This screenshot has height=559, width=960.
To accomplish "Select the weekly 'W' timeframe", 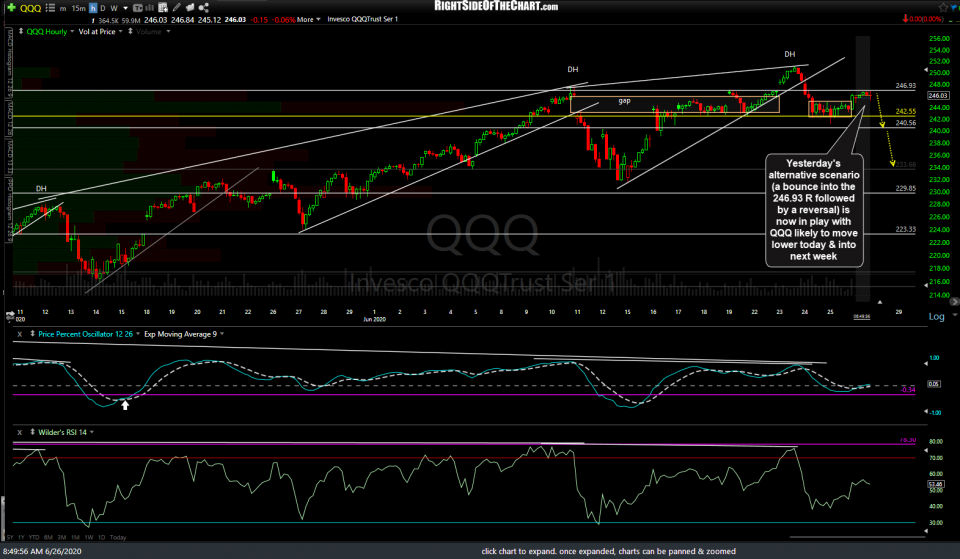I will coord(114,8).
